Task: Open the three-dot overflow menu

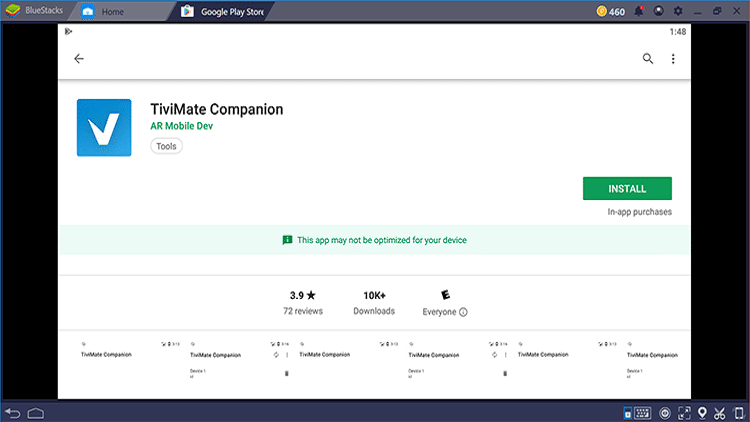Action: tap(673, 58)
